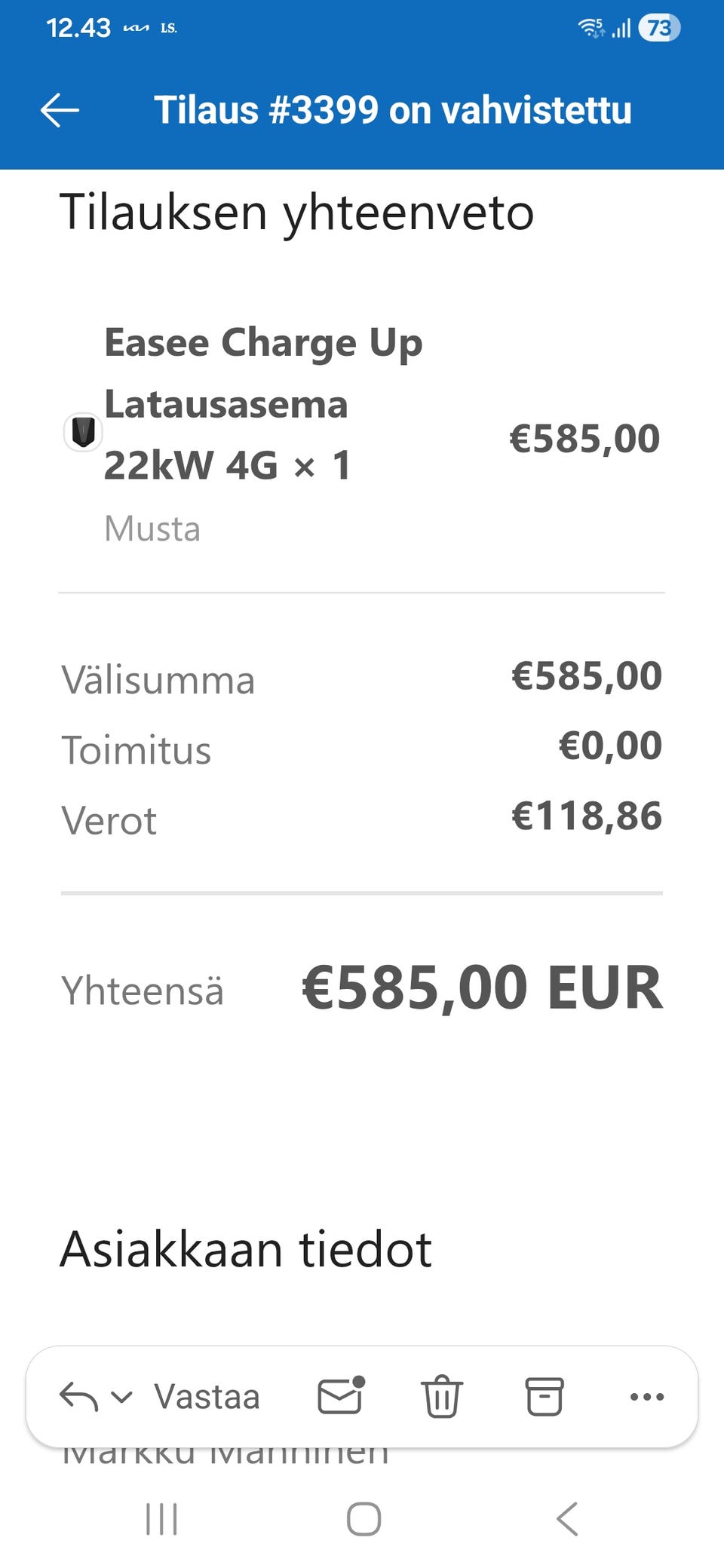Mark email as unread envelope icon
Screen dimensions: 724x1568
(x=341, y=1396)
